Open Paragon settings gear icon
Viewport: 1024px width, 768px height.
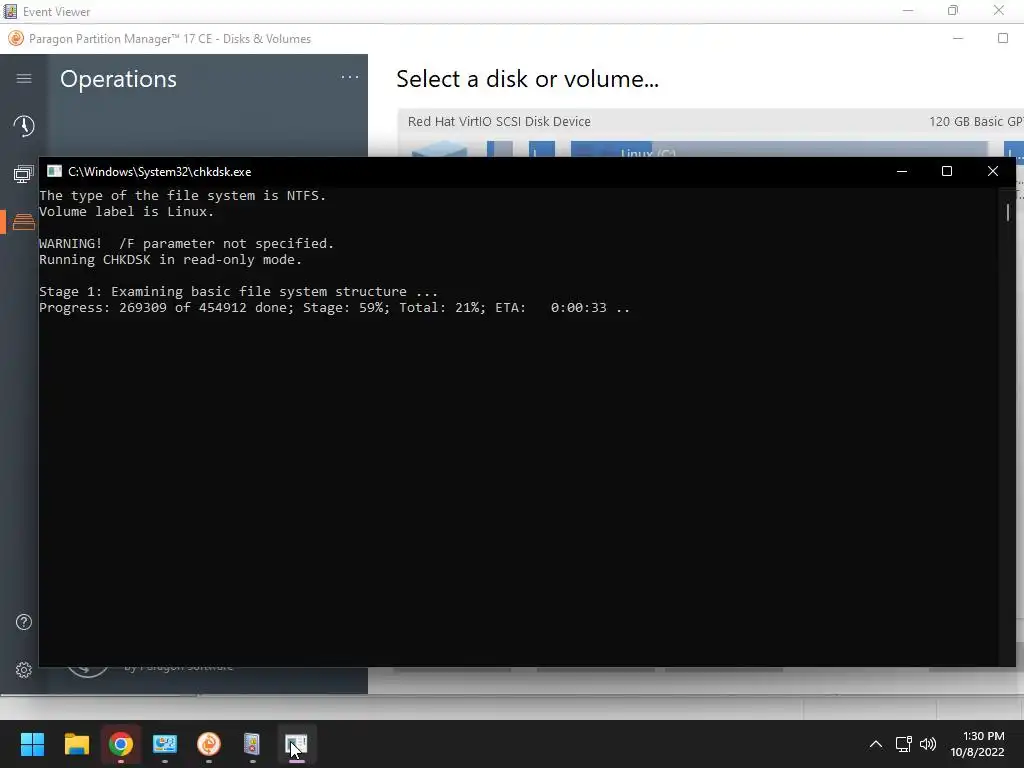click(x=24, y=670)
